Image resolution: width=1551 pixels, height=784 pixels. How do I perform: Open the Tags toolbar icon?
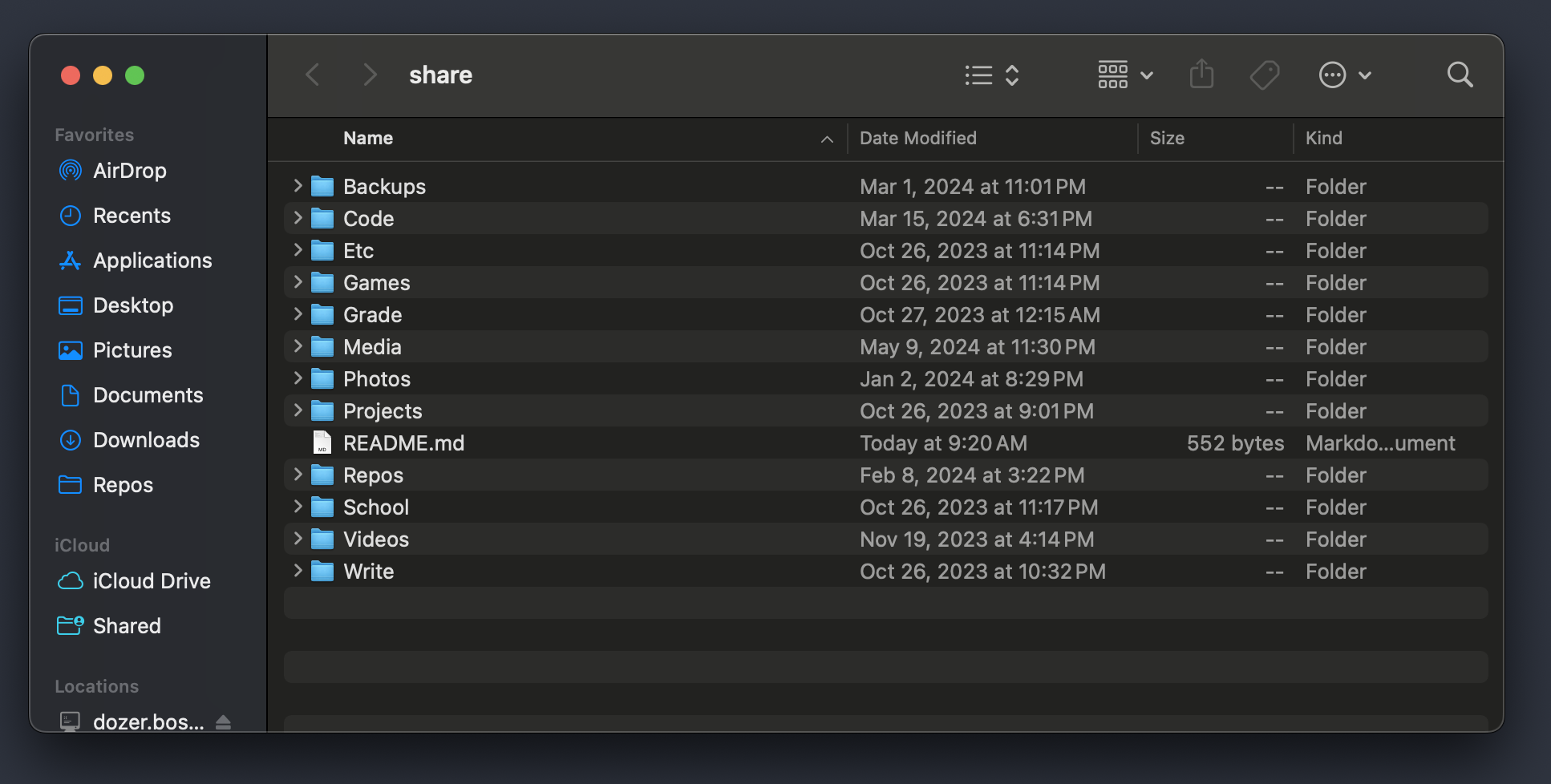[1263, 75]
